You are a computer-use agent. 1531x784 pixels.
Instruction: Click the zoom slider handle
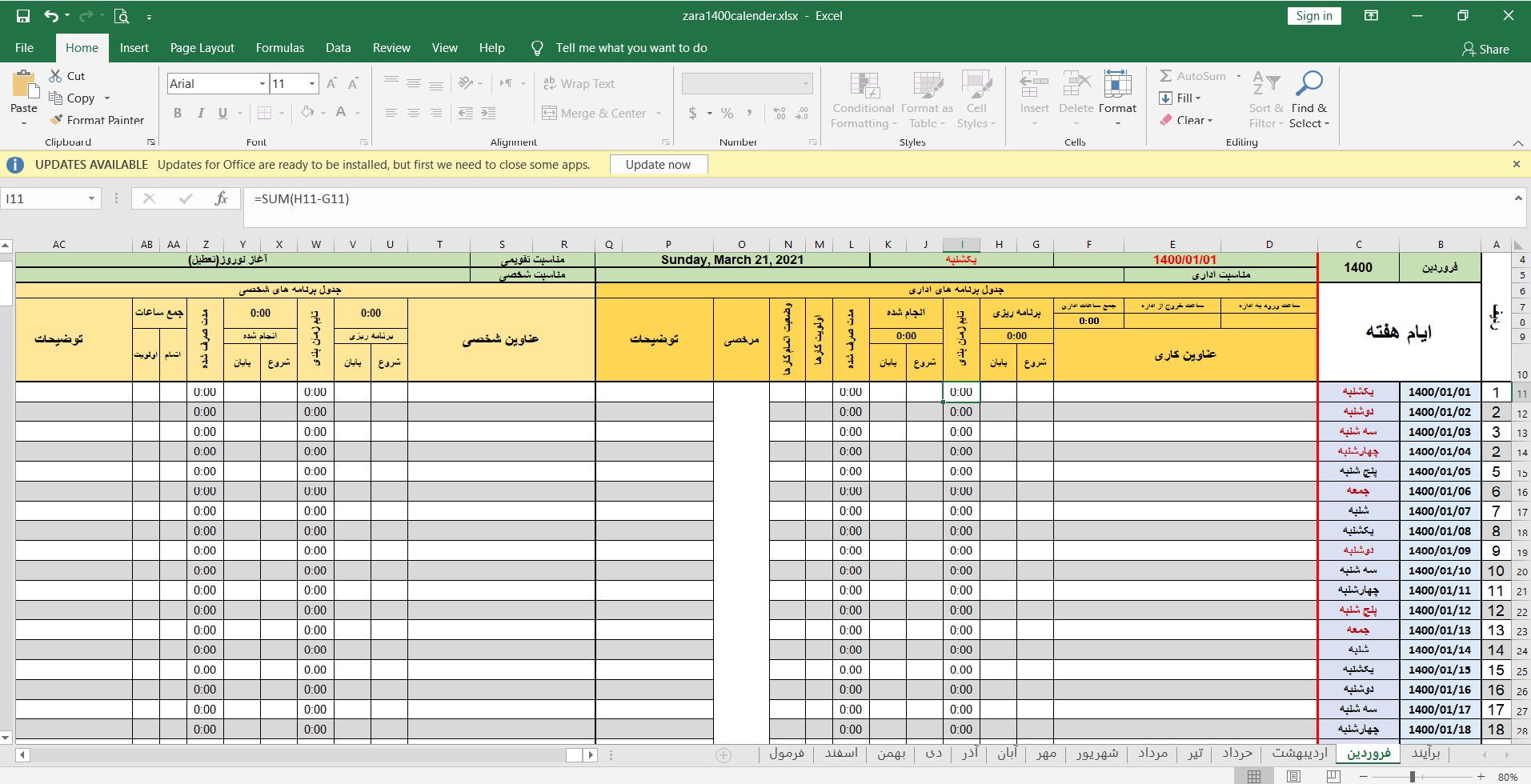[1413, 777]
